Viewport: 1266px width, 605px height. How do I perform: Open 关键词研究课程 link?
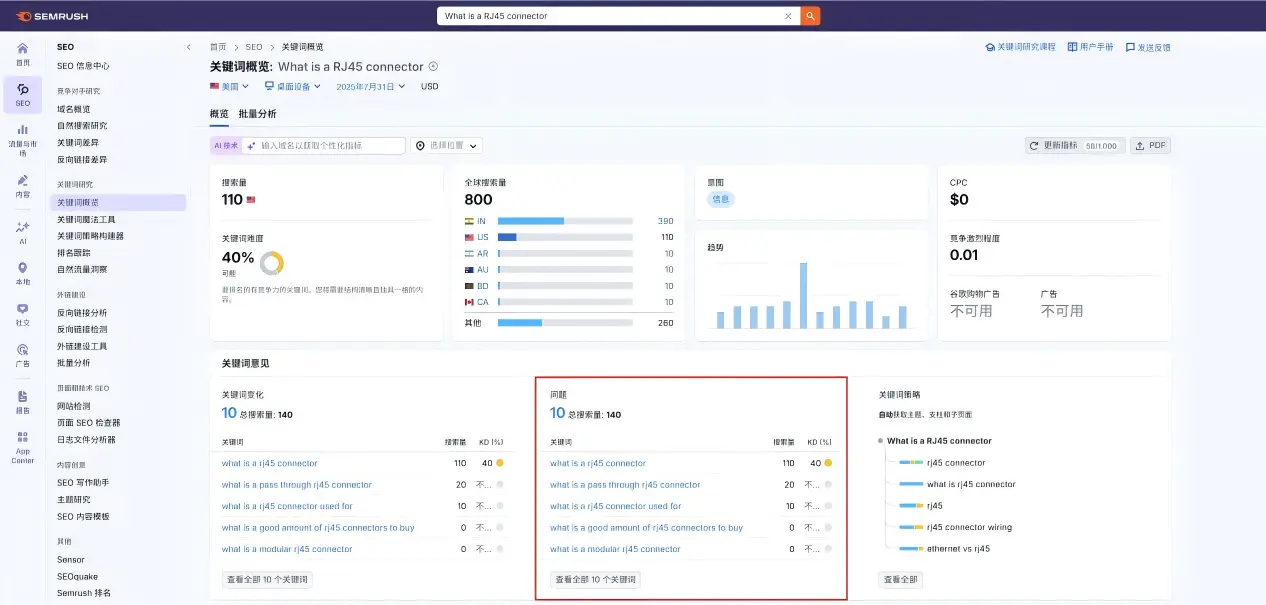click(1020, 47)
